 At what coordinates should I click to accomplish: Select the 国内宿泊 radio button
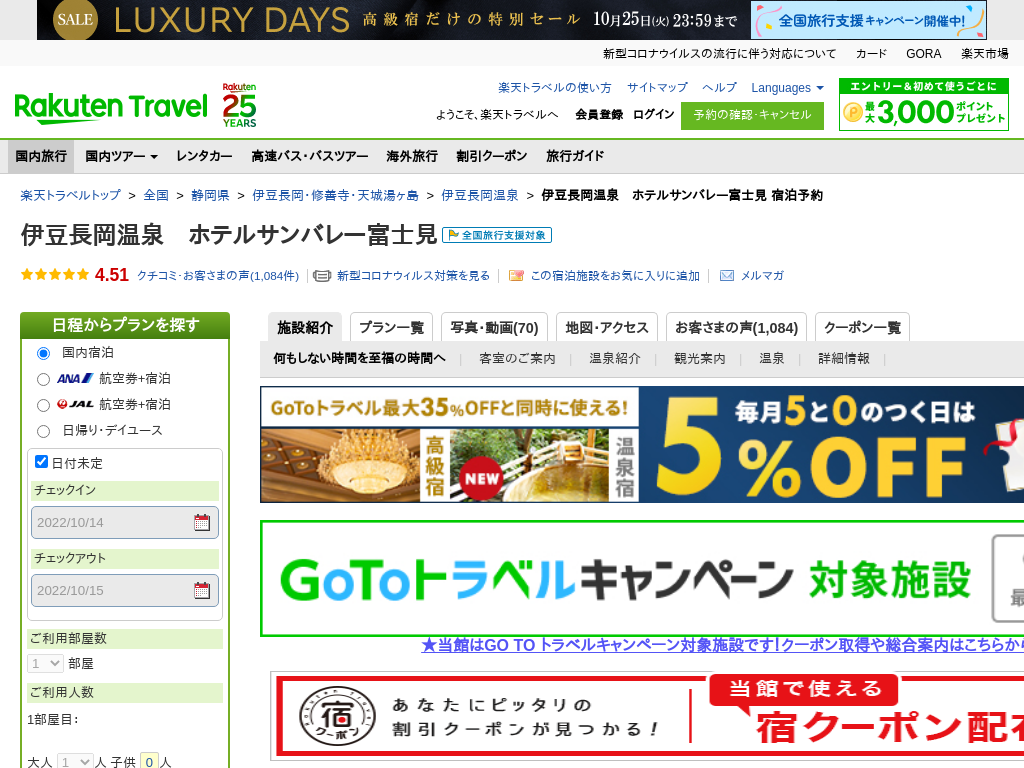click(43, 353)
